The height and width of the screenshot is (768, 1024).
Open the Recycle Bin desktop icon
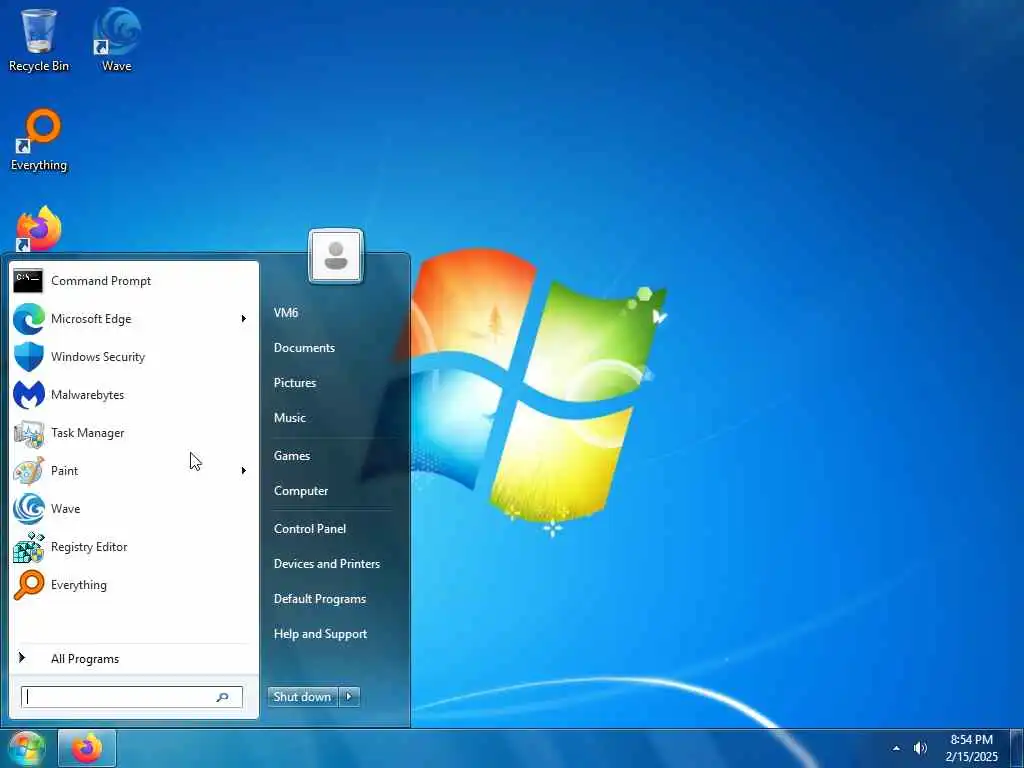tap(39, 39)
